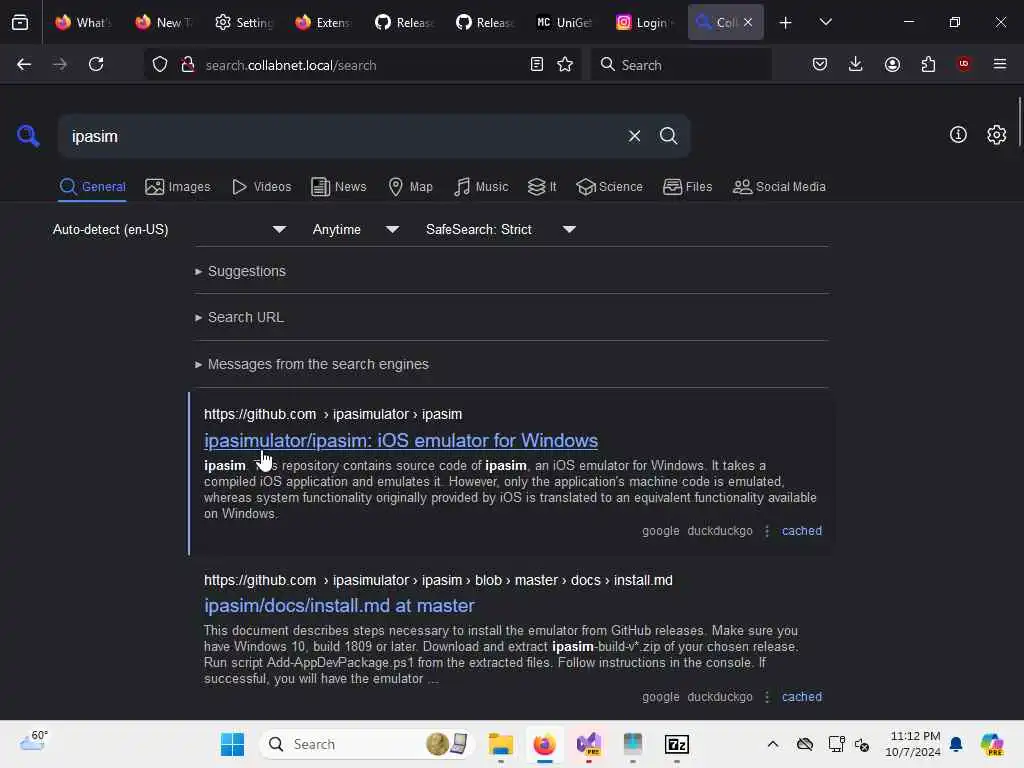The image size is (1024, 768).
Task: Open the language dropdown Auto-detect (en-US)
Action: 169,229
